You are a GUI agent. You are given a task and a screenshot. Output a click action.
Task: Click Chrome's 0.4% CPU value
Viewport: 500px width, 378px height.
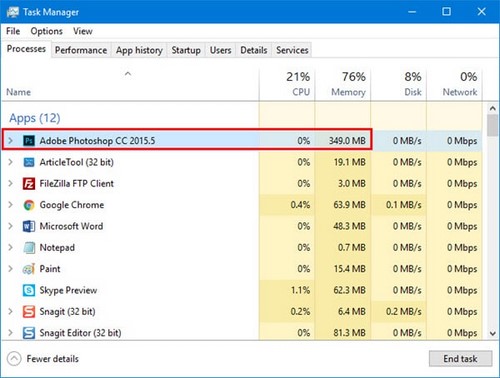(x=300, y=205)
